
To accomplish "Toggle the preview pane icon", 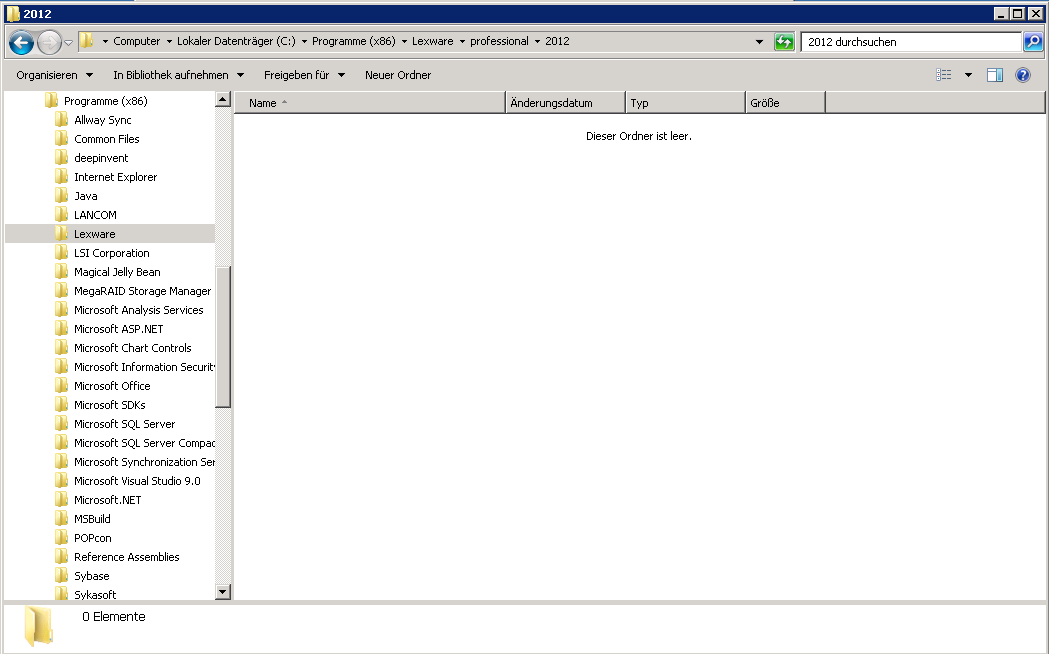I will pos(995,75).
